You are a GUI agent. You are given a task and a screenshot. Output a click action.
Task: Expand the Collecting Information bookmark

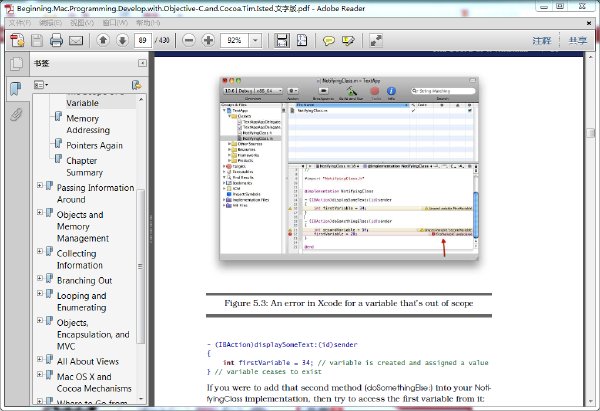pos(40,251)
